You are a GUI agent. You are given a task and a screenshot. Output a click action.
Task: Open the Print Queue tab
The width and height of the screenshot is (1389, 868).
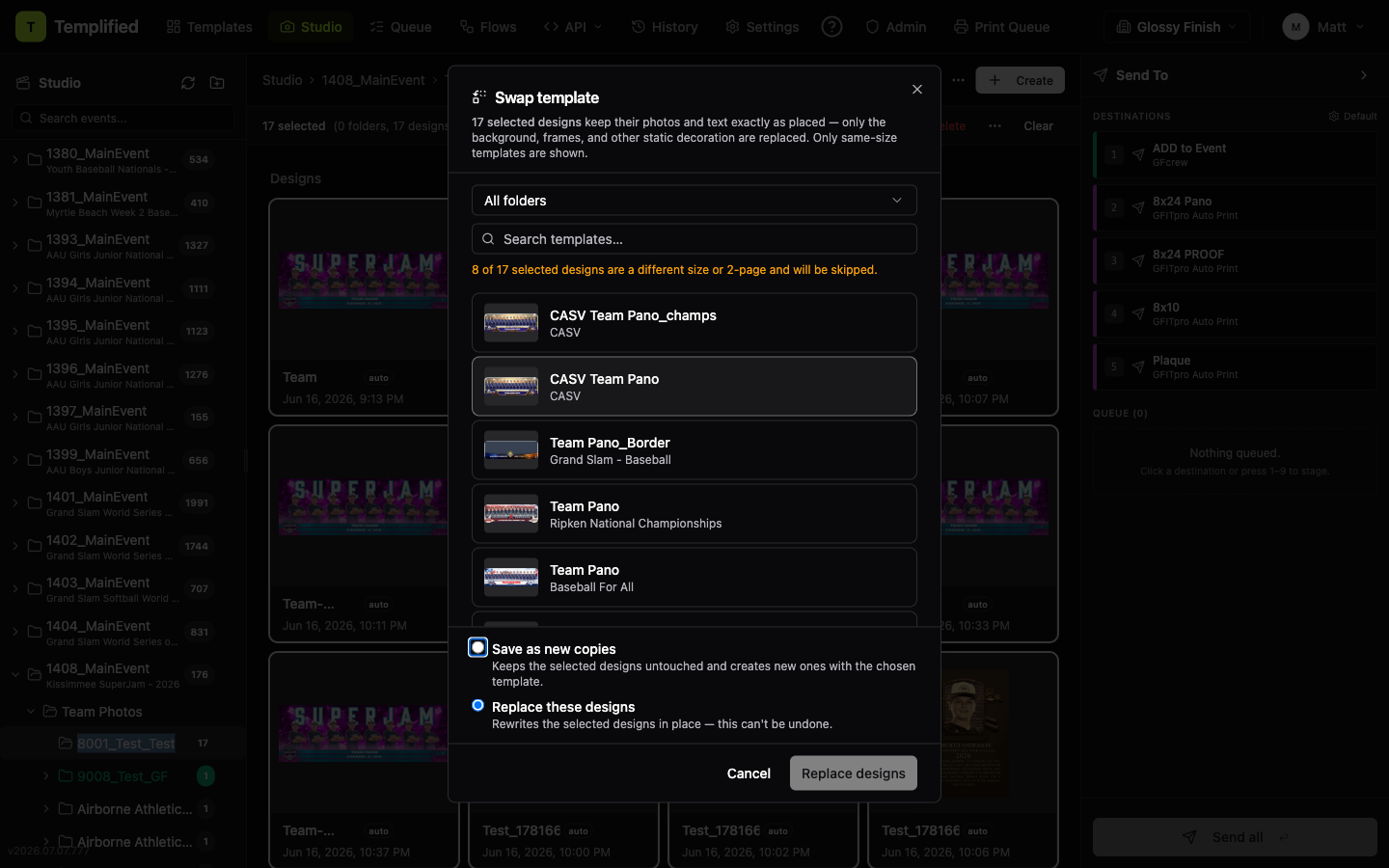coord(1001,27)
